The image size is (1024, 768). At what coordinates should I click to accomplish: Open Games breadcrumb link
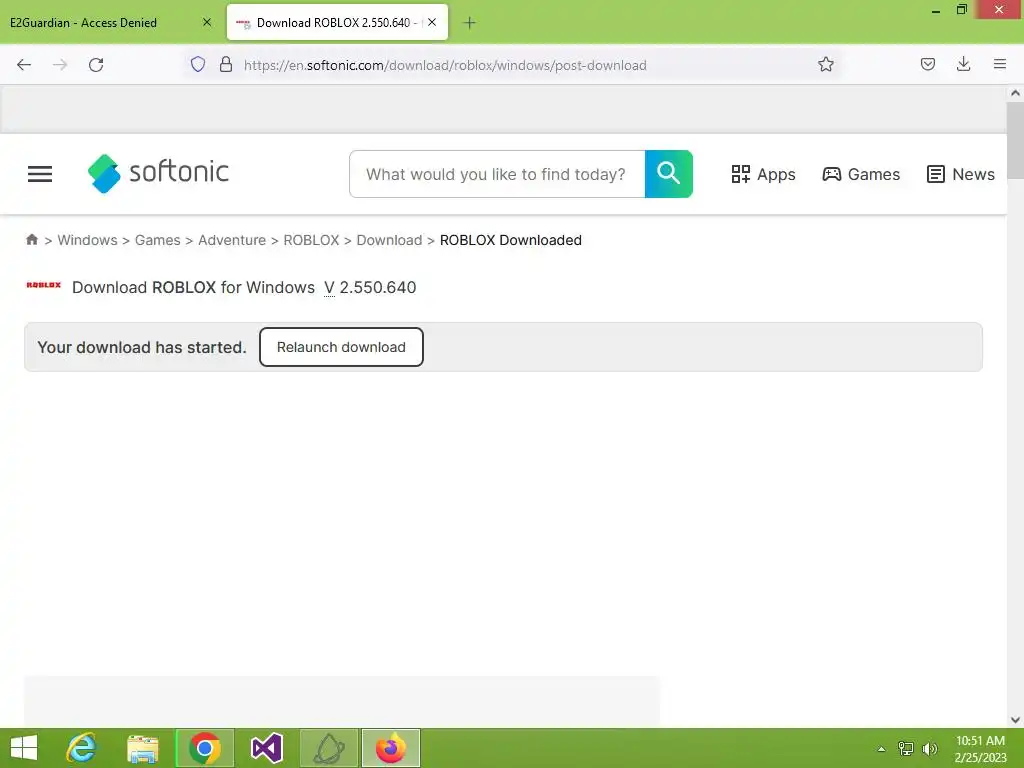coord(157,240)
